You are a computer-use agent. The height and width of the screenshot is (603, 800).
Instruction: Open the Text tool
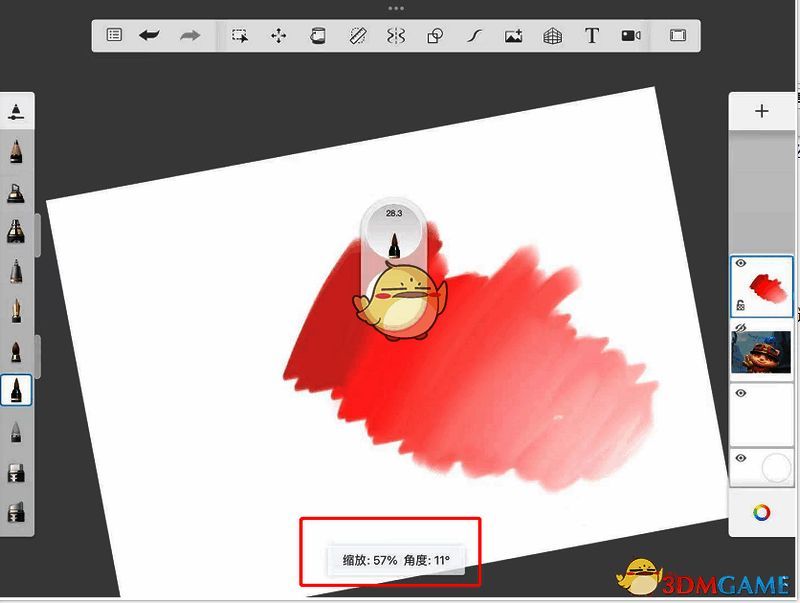[x=592, y=34]
